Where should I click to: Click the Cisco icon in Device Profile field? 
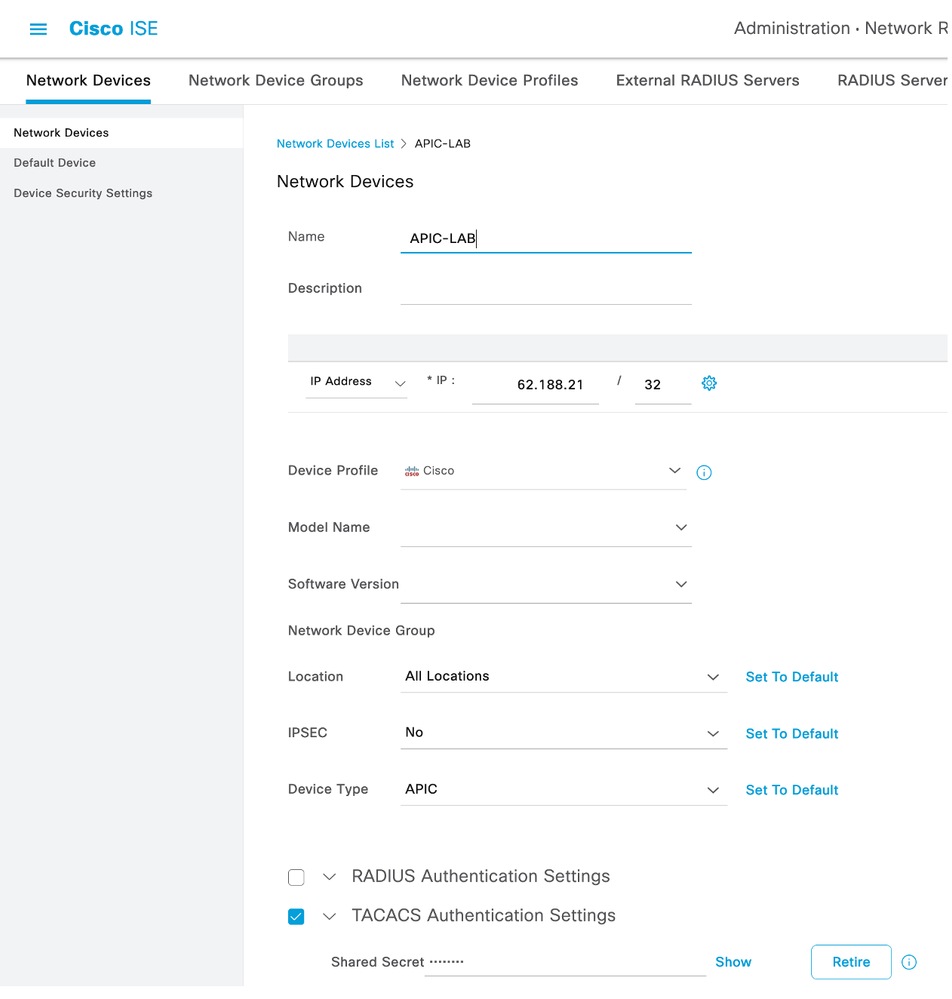(414, 470)
